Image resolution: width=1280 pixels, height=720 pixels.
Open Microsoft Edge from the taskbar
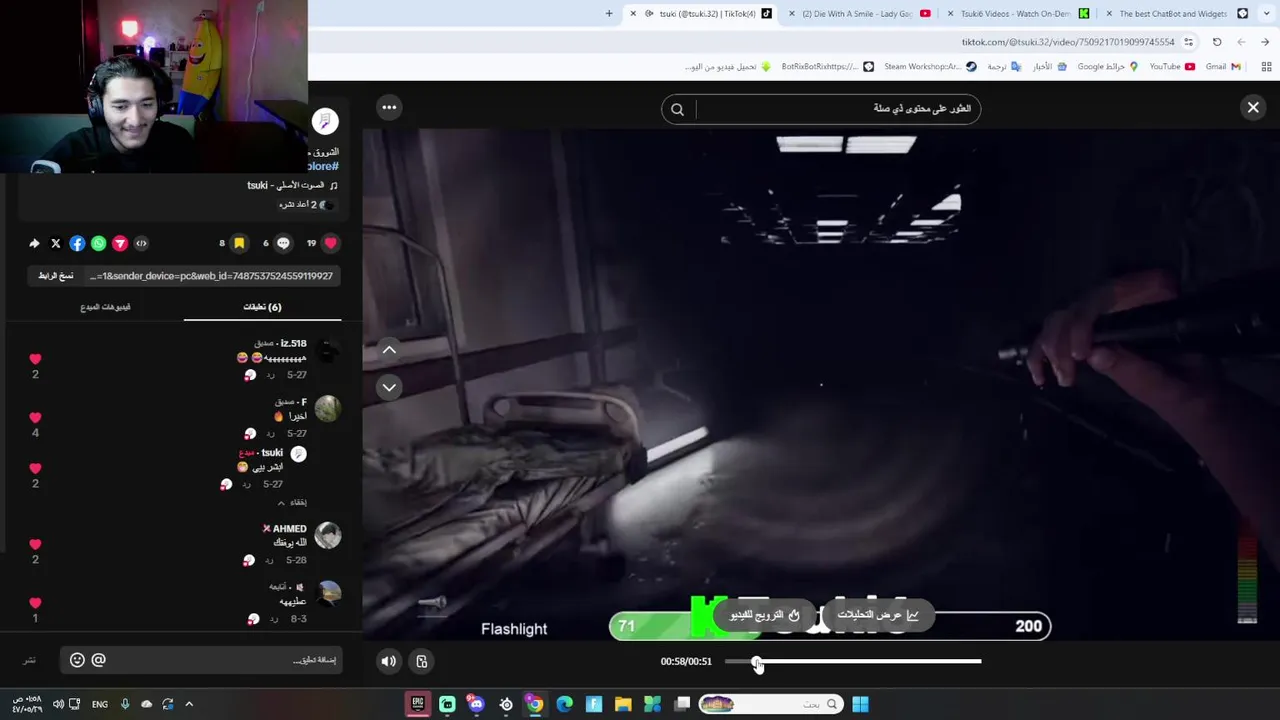565,704
